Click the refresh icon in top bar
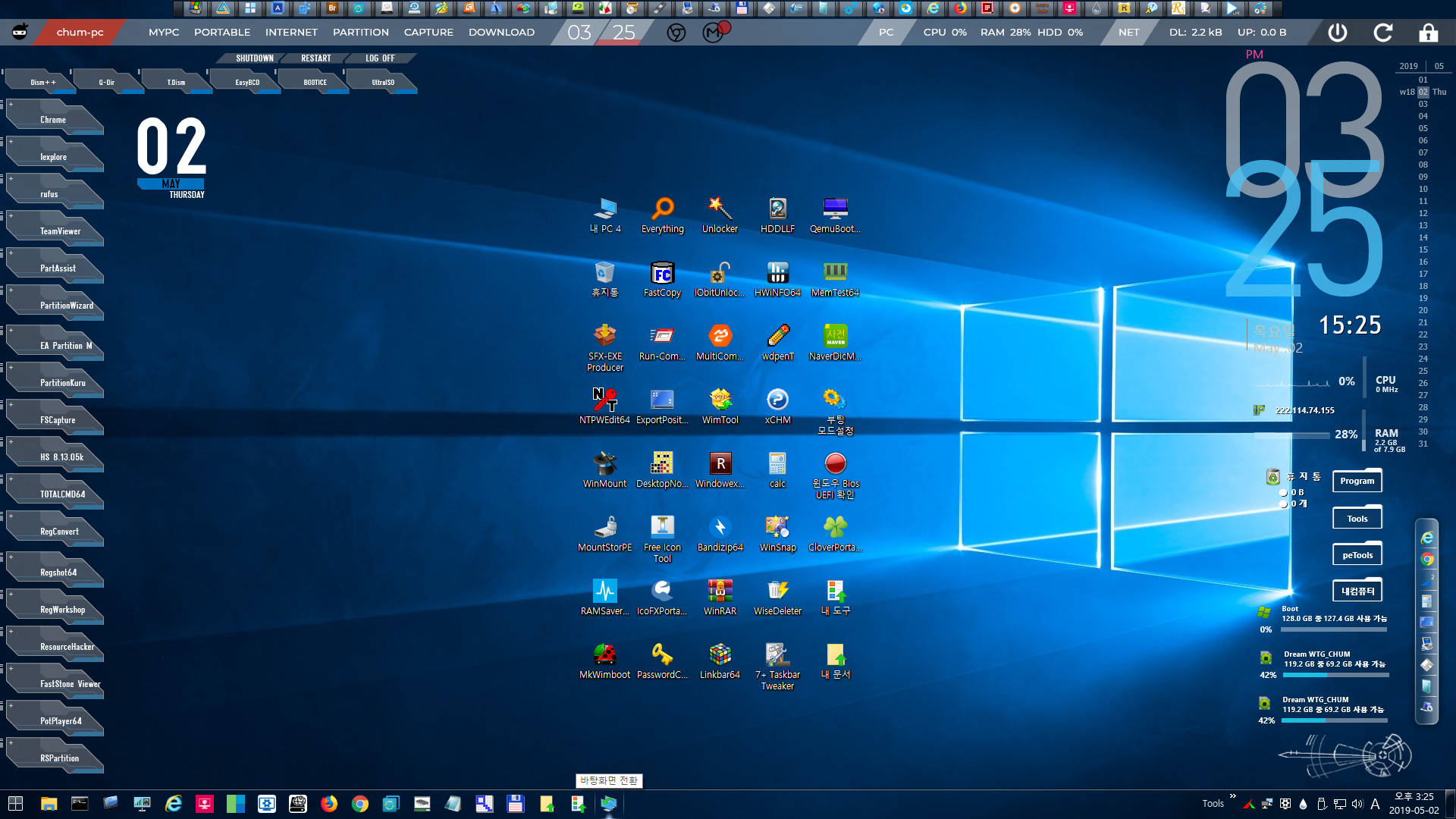1456x819 pixels. [1382, 33]
